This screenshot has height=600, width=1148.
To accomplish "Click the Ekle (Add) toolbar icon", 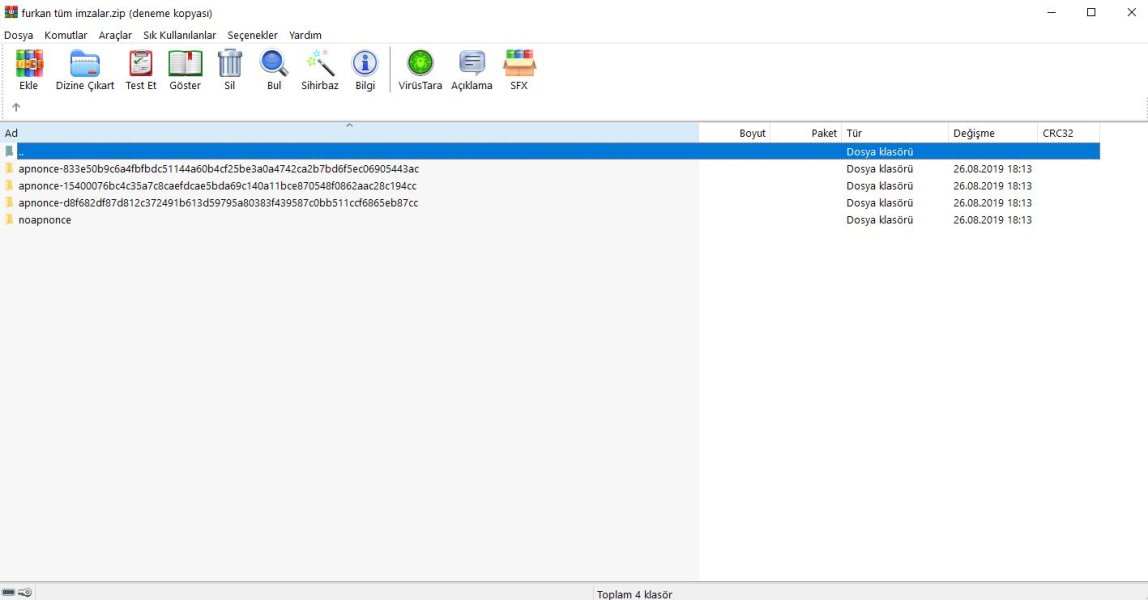I will point(29,69).
